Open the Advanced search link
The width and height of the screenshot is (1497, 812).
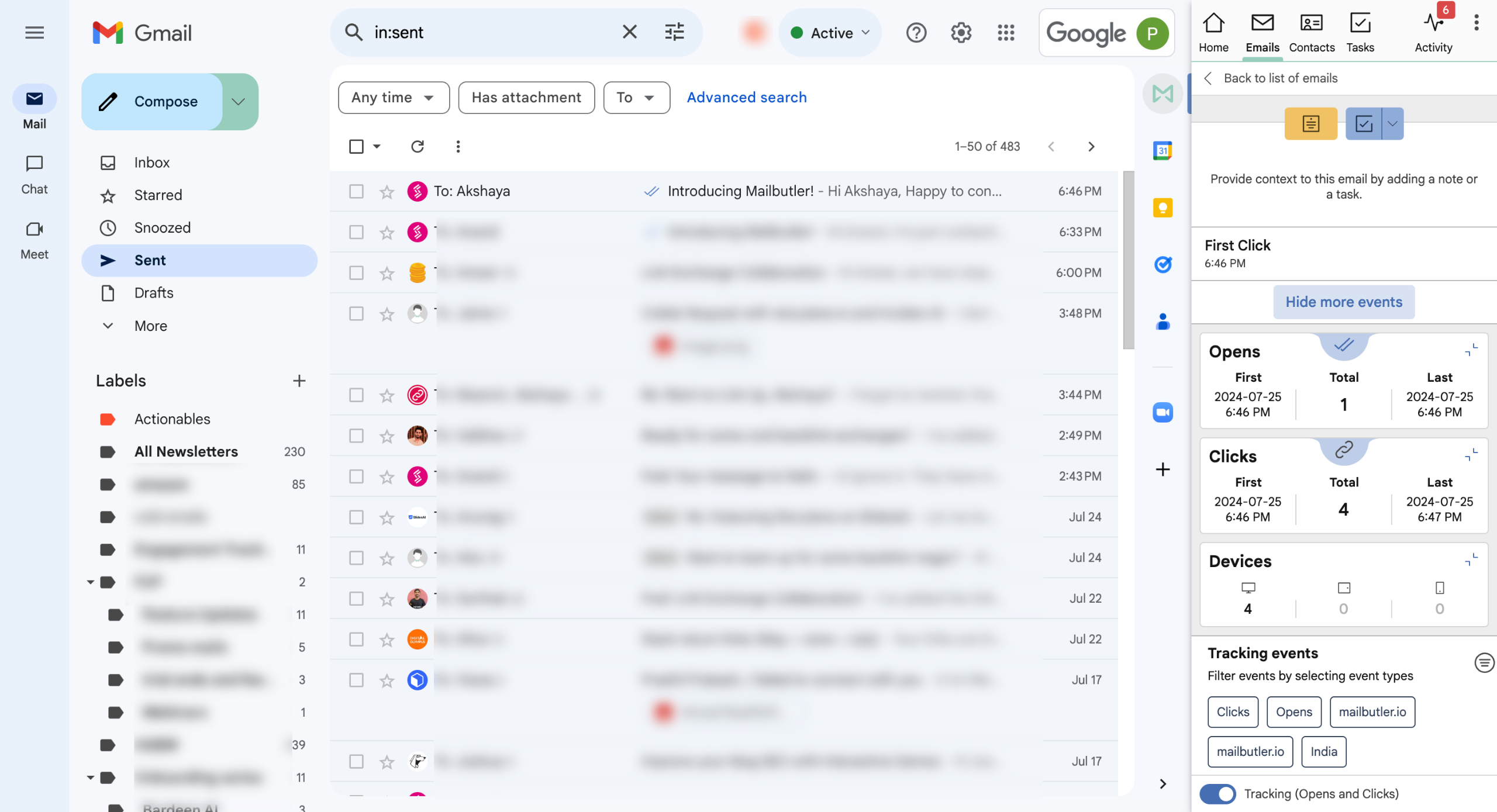(x=746, y=98)
